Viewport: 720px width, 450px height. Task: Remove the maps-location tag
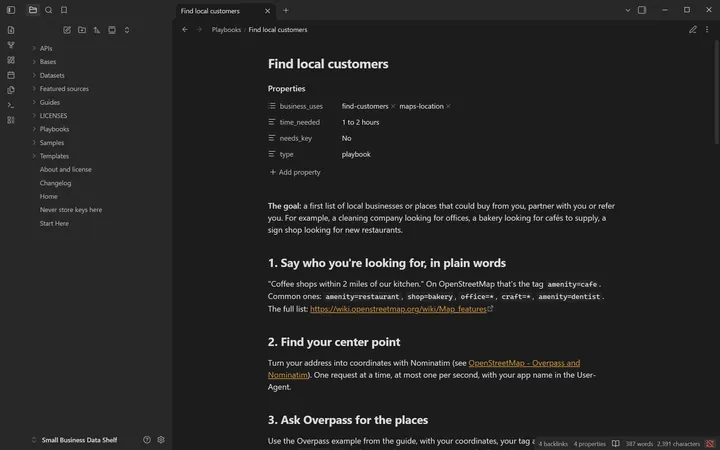click(x=448, y=106)
